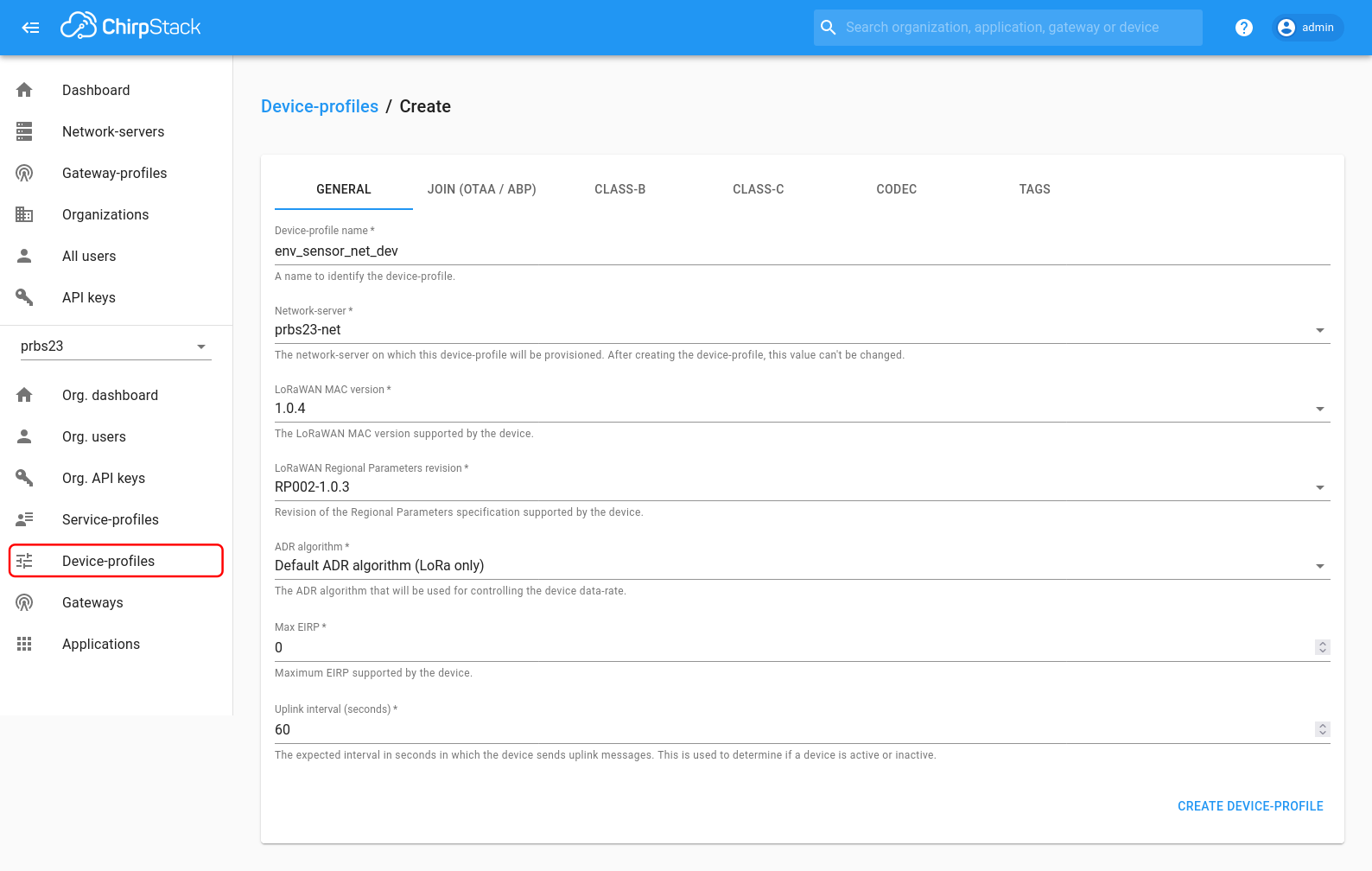The width and height of the screenshot is (1372, 871).
Task: Click the search magnifier icon
Action: [828, 28]
